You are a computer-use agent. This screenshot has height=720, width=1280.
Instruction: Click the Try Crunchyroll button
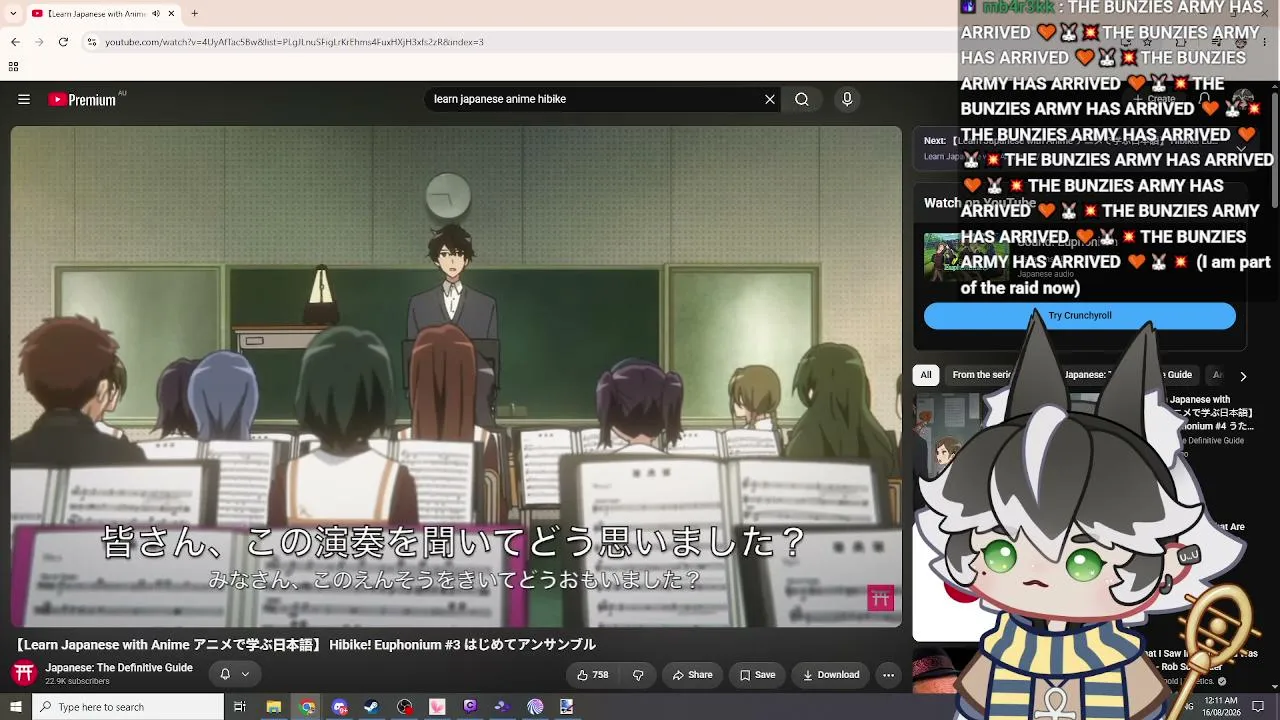1080,316
